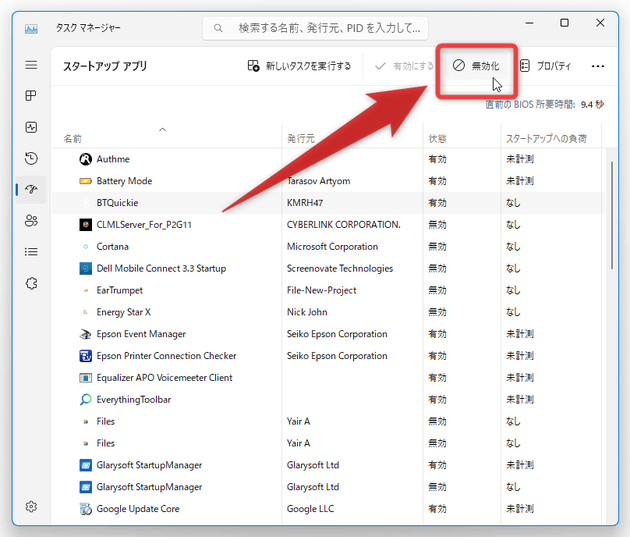Maximize the Task Manager window
Screen dimensions: 630x537
click(564, 23)
